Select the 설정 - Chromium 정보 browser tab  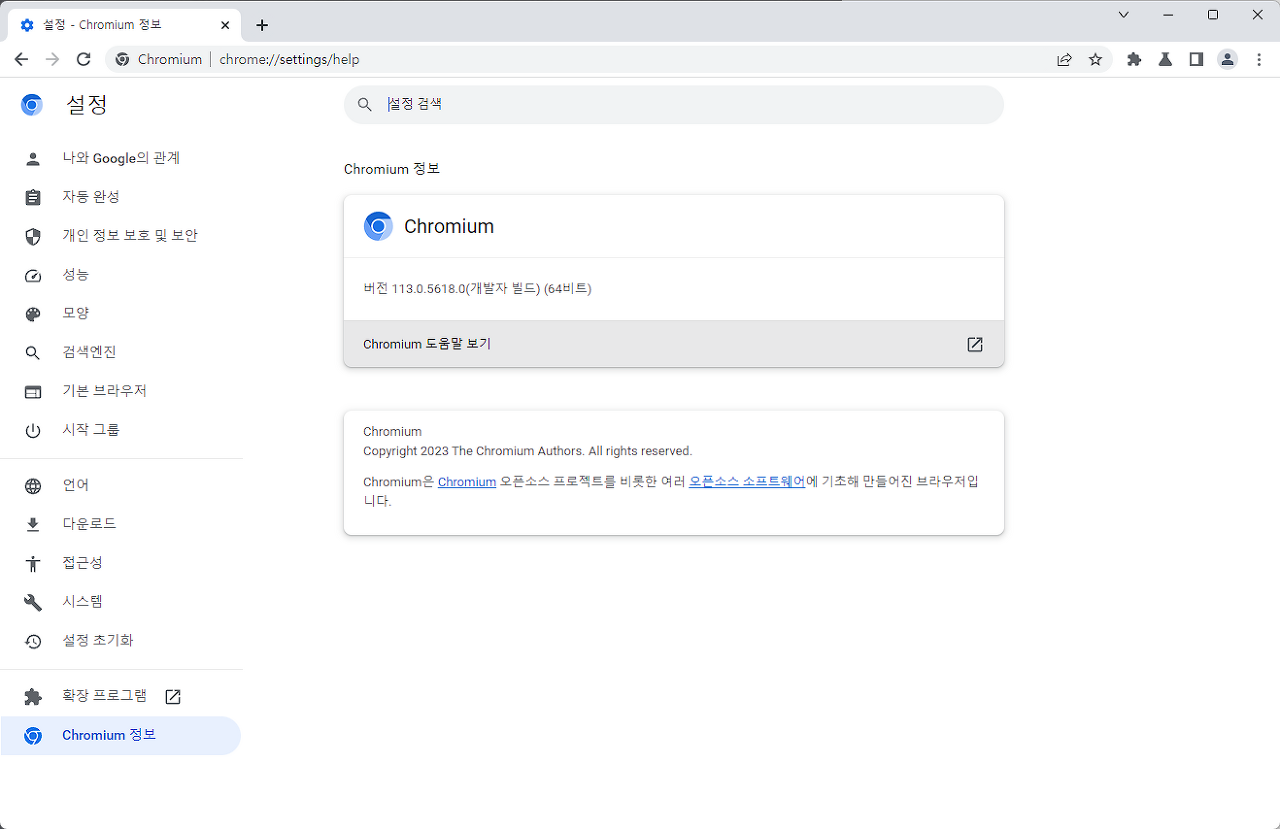coord(122,25)
